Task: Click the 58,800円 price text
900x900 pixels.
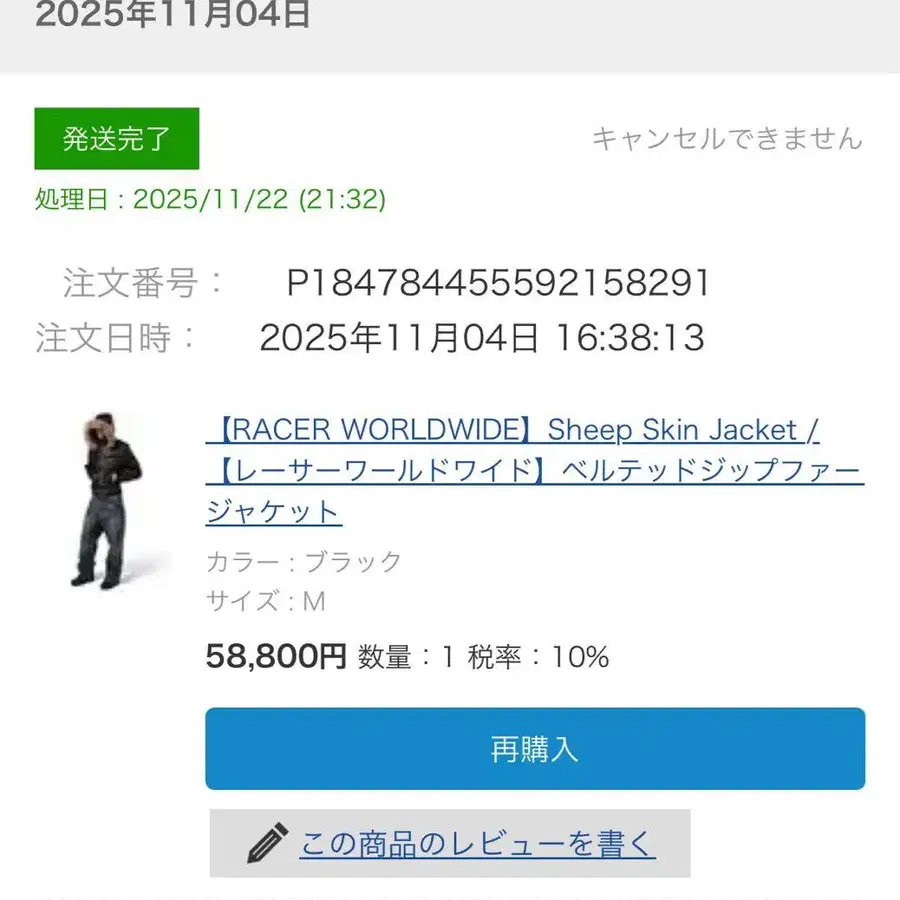Action: (x=276, y=655)
